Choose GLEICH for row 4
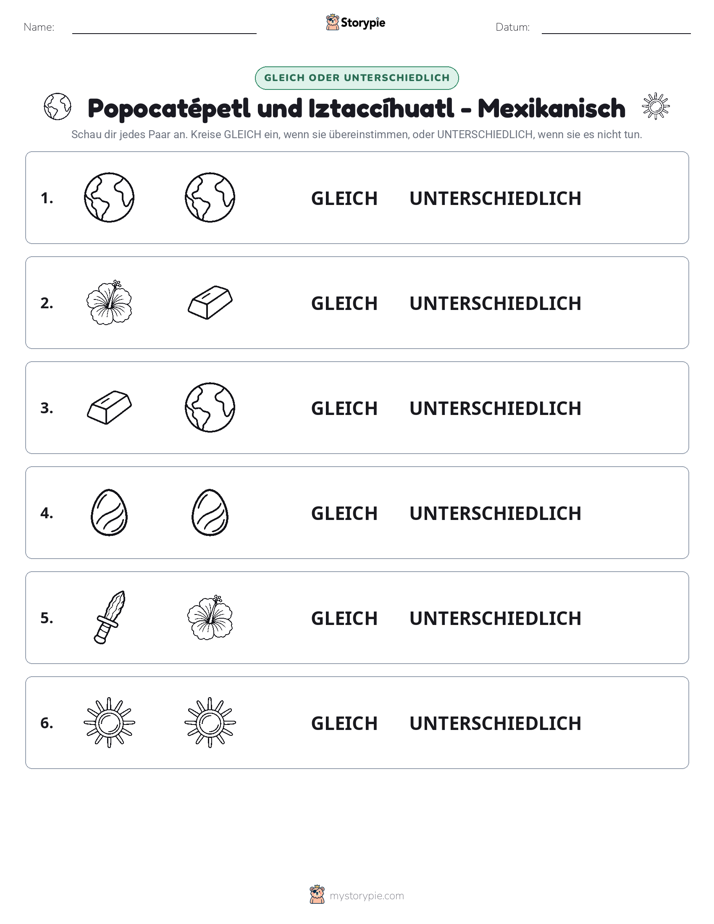This screenshot has height=924, width=714. point(344,513)
